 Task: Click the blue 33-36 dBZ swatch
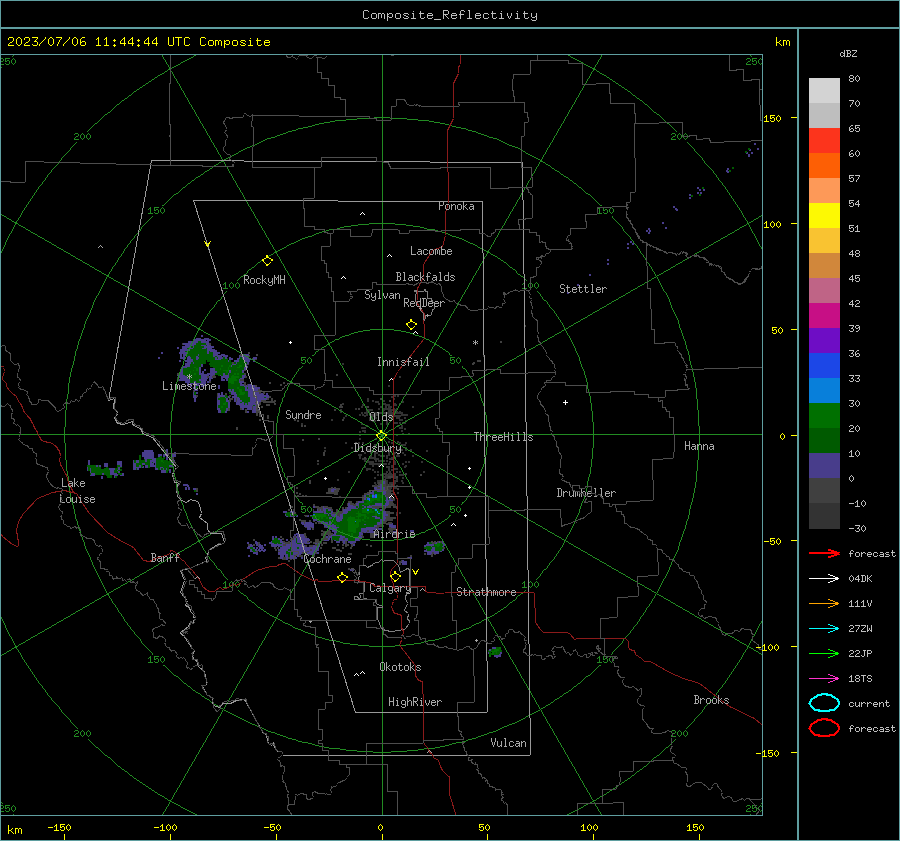tap(824, 365)
